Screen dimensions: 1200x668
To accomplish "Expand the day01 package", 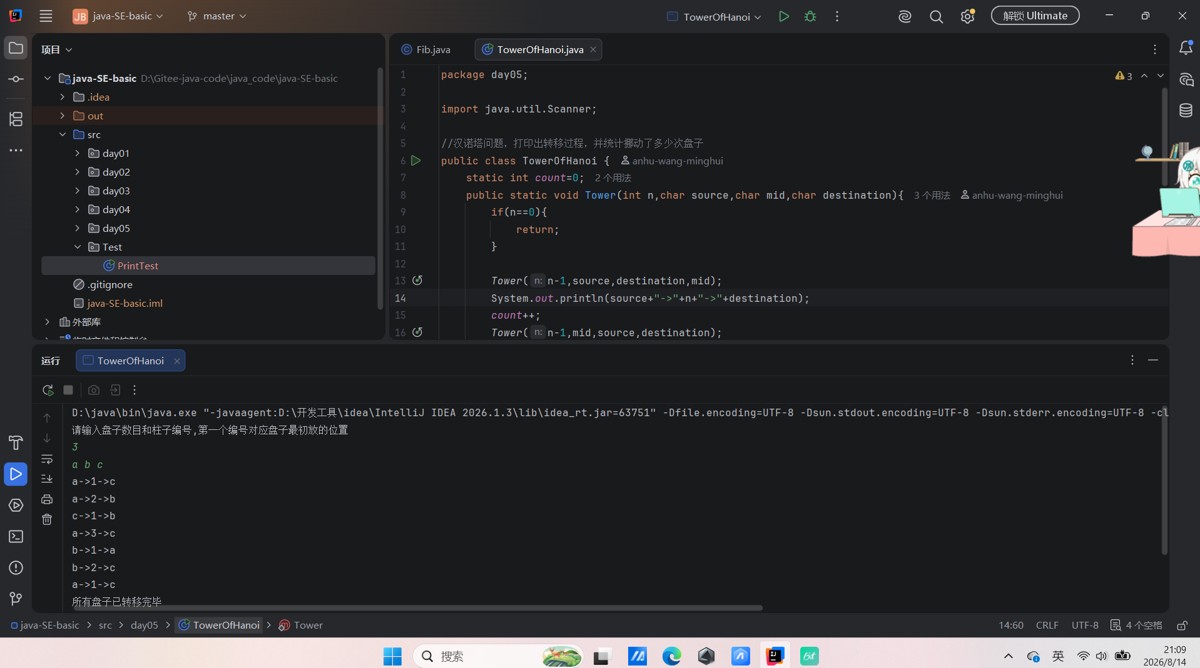I will [77, 154].
